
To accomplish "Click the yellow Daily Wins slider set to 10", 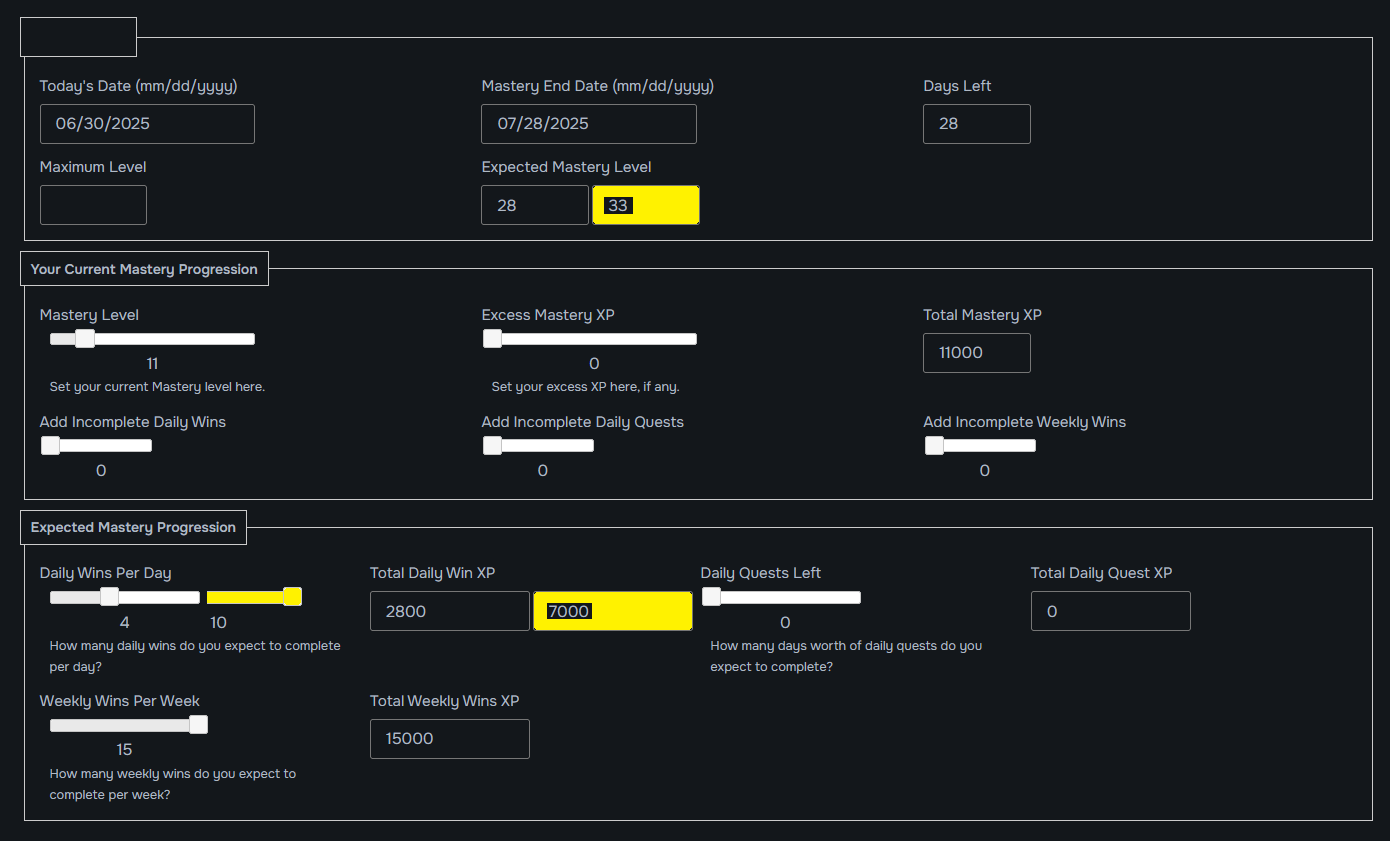I will pyautogui.click(x=254, y=597).
